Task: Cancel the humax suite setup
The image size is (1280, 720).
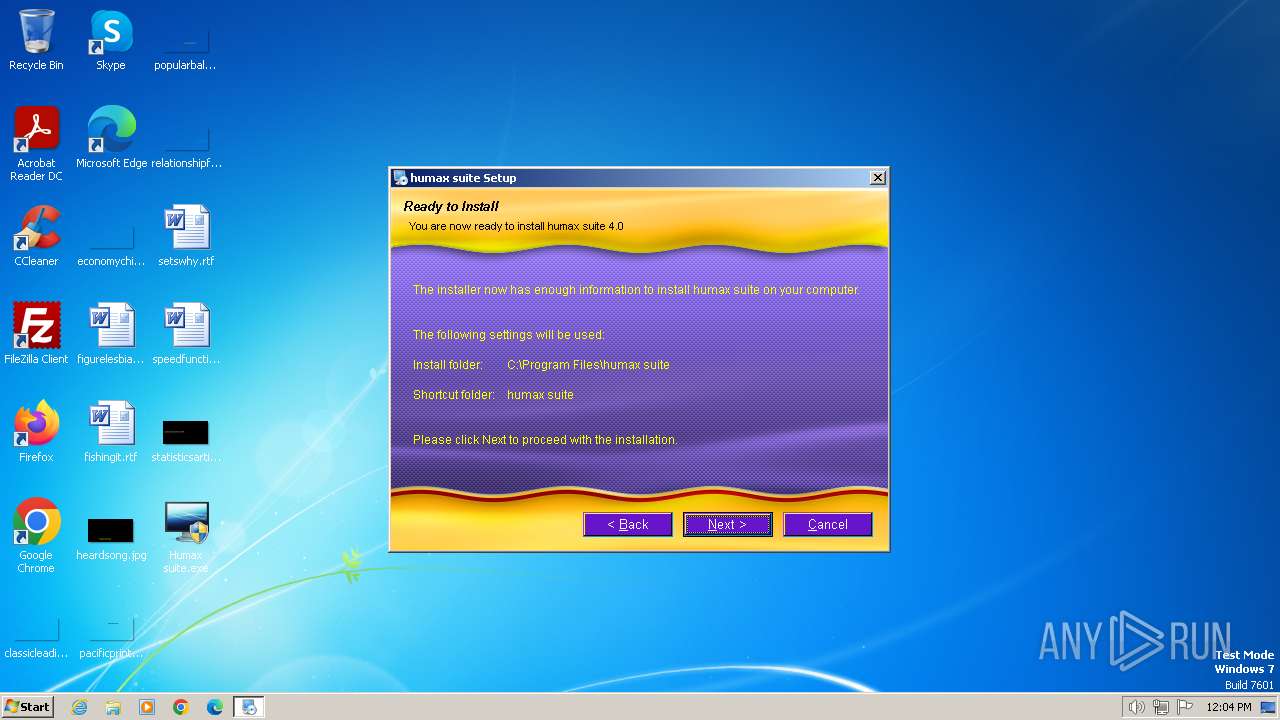Action: (x=828, y=524)
